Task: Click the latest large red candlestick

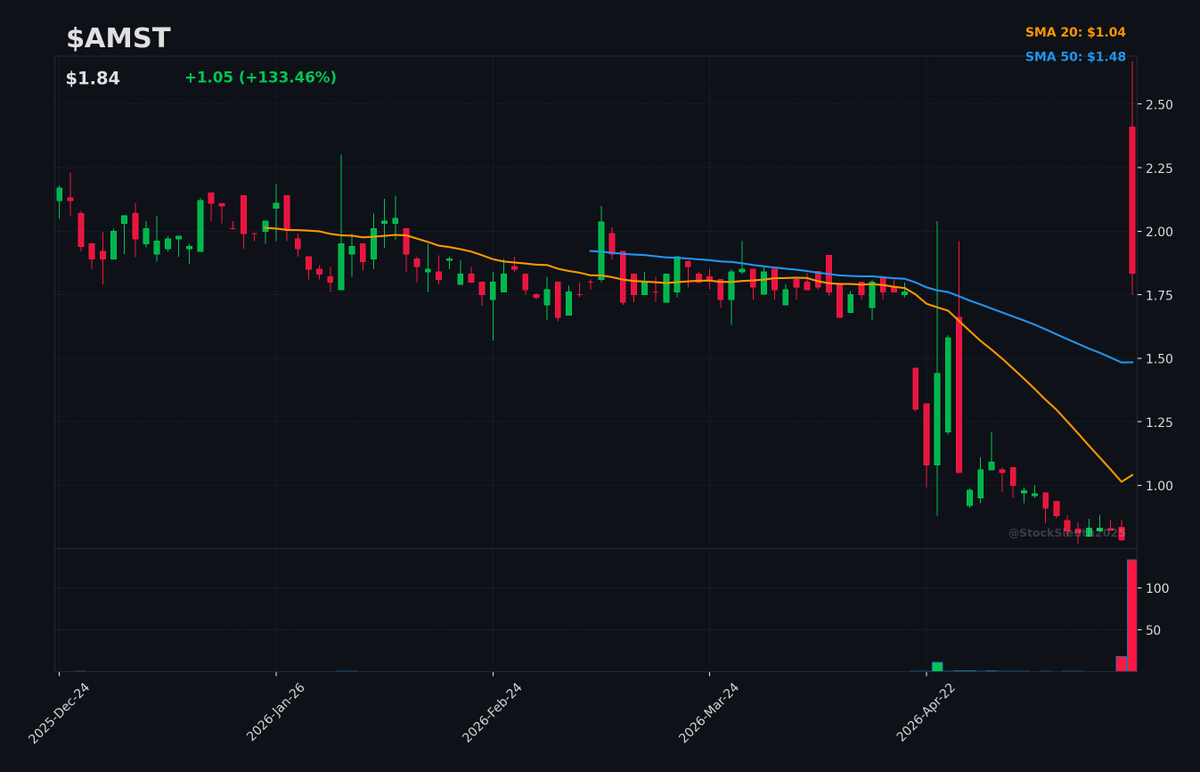Action: [1132, 200]
